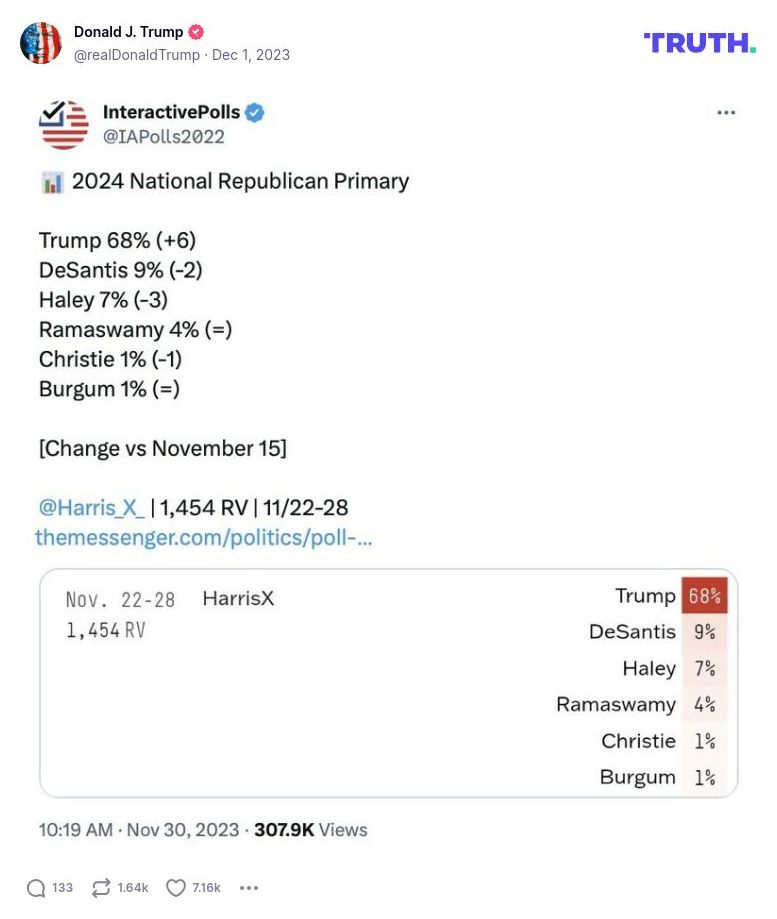Click the verified badge next to InteractivePolls

point(254,113)
